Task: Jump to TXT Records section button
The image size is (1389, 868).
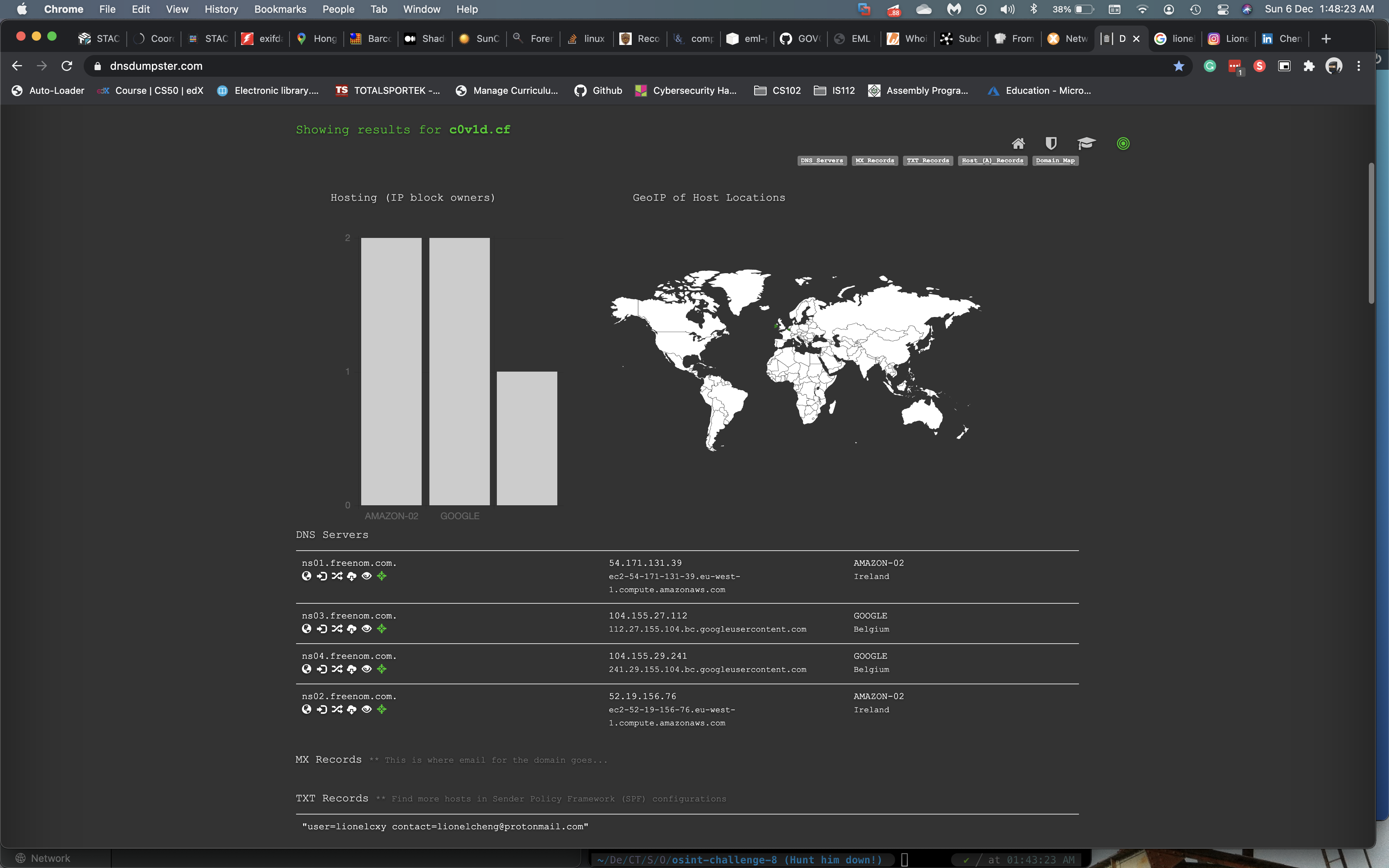Action: point(927,161)
